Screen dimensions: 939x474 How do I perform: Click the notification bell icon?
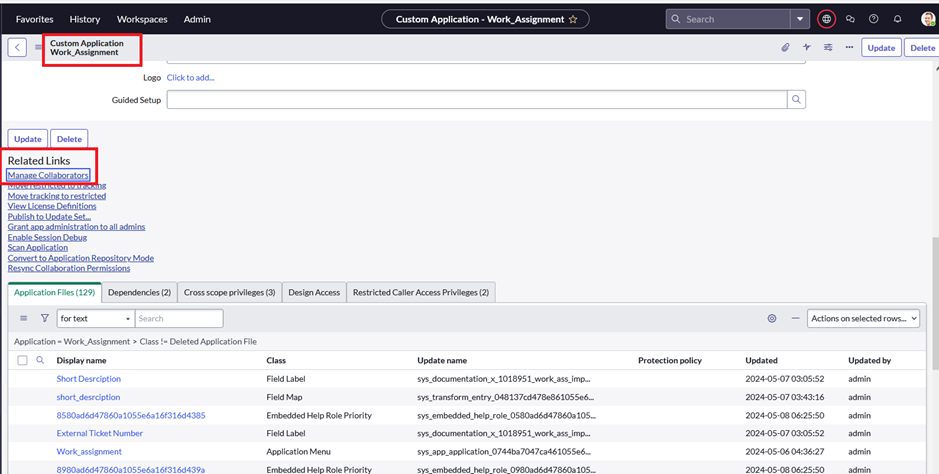coord(897,19)
